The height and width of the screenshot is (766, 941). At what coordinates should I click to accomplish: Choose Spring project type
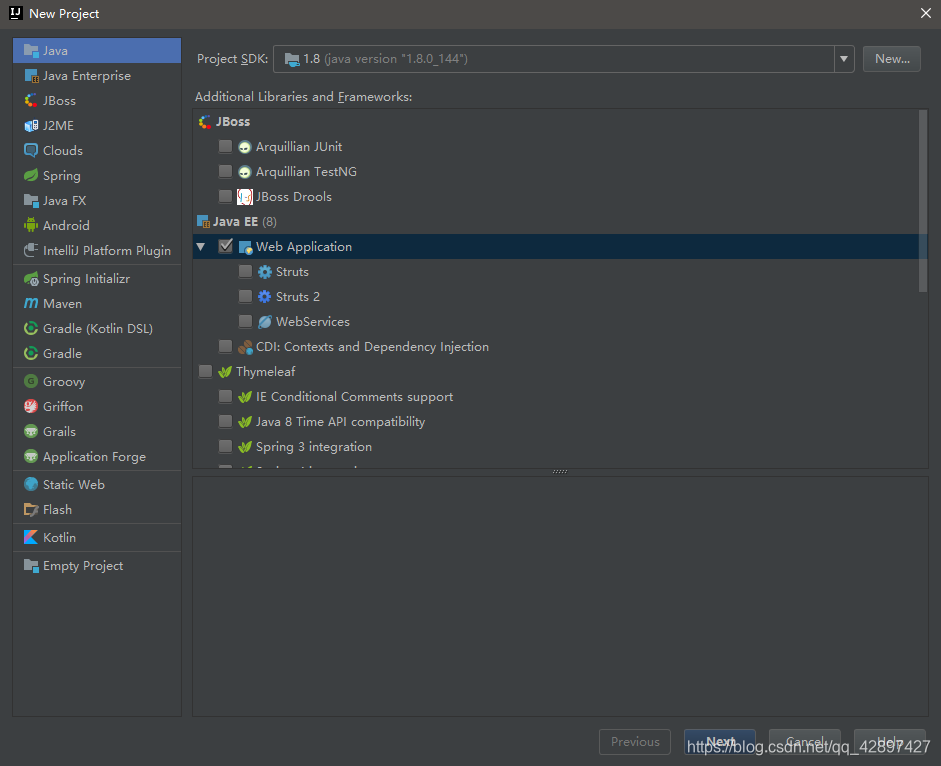97,176
